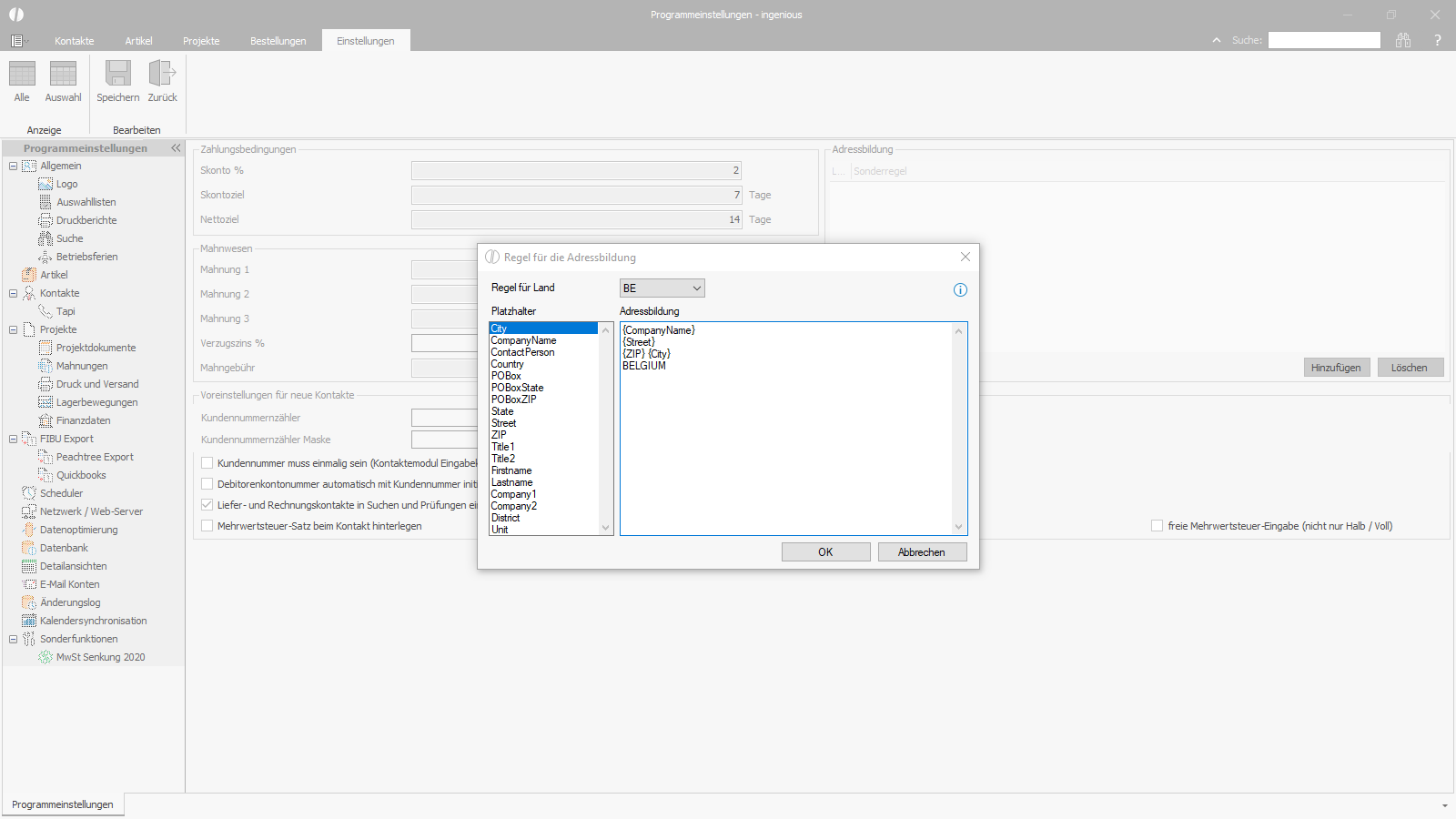The height and width of the screenshot is (819, 1456).
Task: Select ContactPerson placeholder in list
Action: point(543,352)
